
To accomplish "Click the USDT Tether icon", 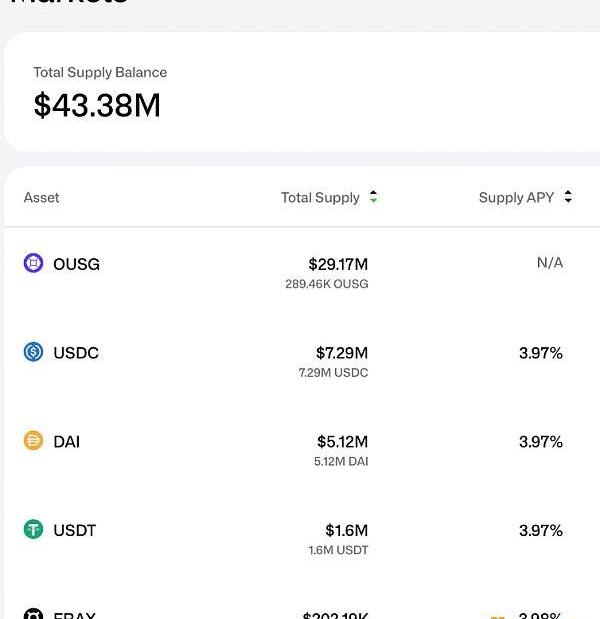I will click(33, 530).
